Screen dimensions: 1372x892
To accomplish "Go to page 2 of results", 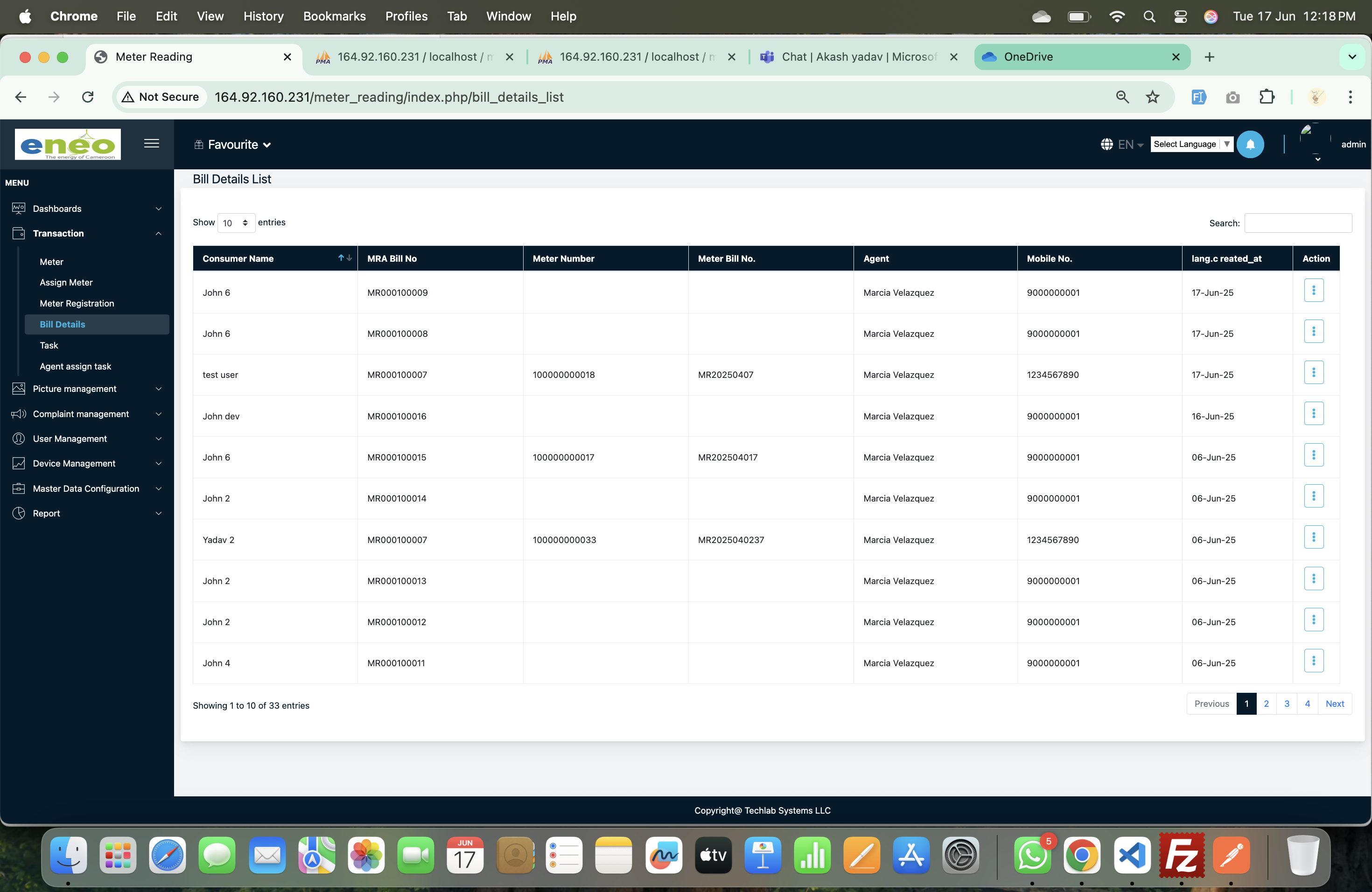I will (1266, 704).
